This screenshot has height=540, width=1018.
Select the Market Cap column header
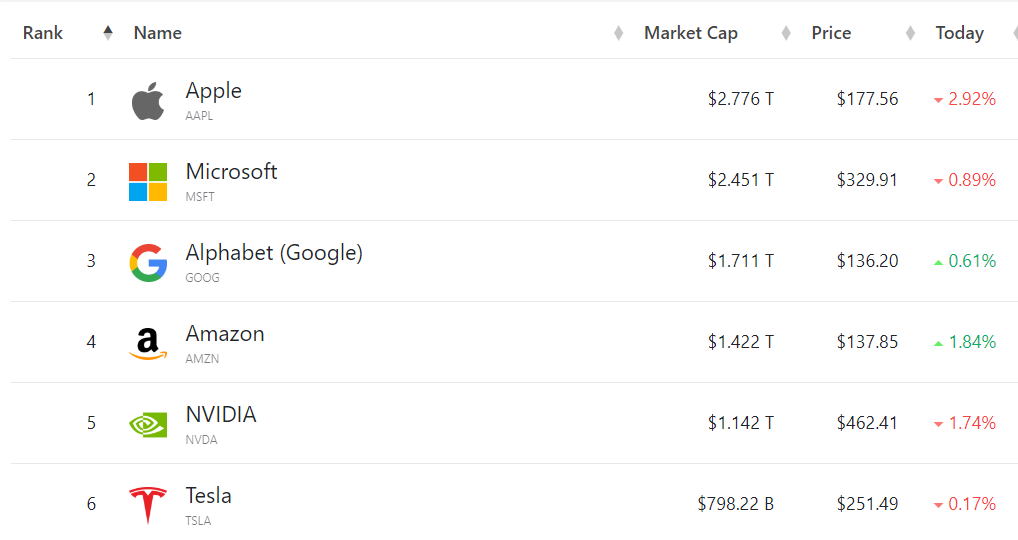pyautogui.click(x=690, y=33)
